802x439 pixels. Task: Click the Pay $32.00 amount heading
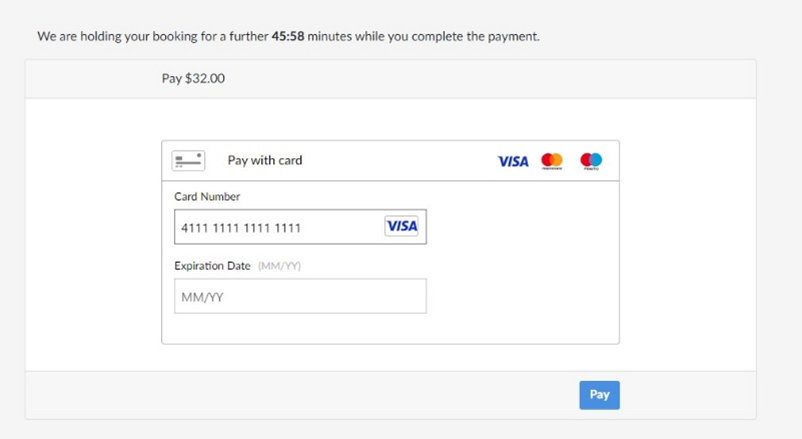coord(193,78)
